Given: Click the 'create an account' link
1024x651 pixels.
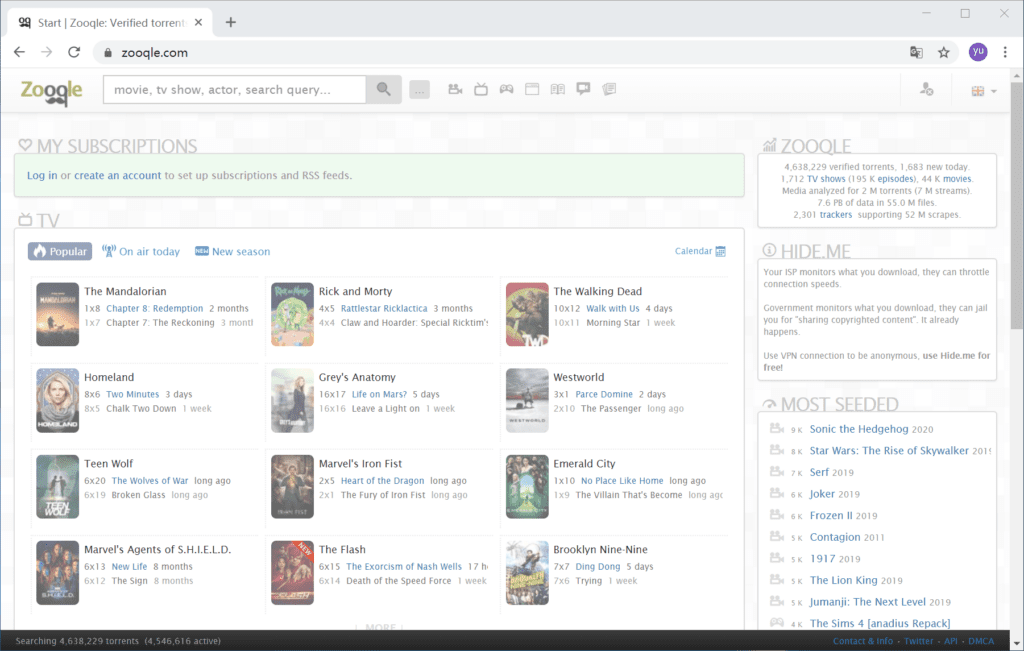Looking at the screenshot, I should click(117, 175).
